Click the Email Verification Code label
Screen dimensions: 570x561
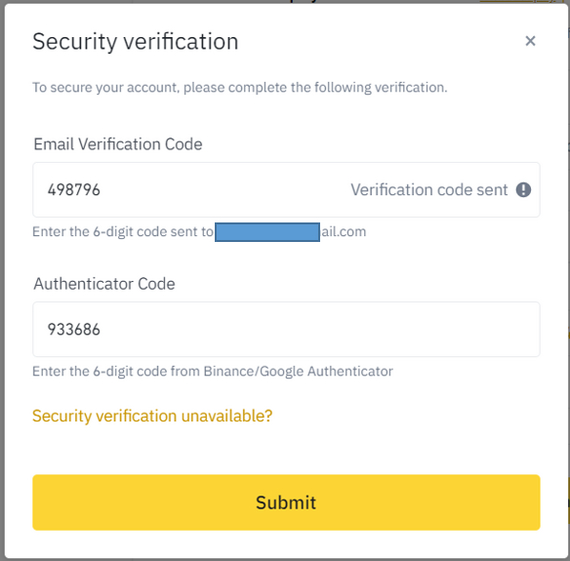pos(118,144)
